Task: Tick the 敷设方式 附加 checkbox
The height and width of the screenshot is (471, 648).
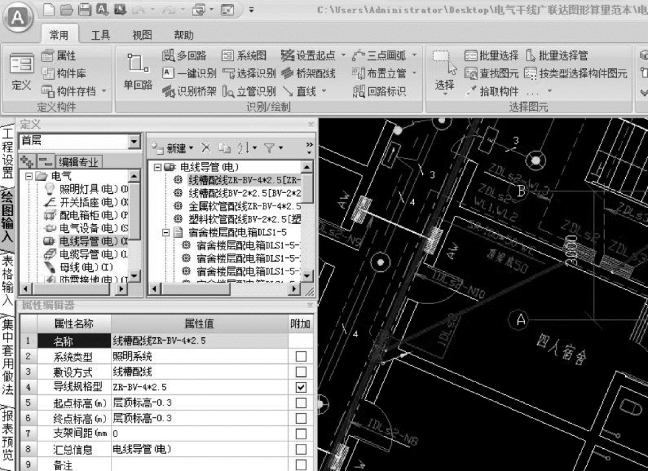Action: click(301, 371)
